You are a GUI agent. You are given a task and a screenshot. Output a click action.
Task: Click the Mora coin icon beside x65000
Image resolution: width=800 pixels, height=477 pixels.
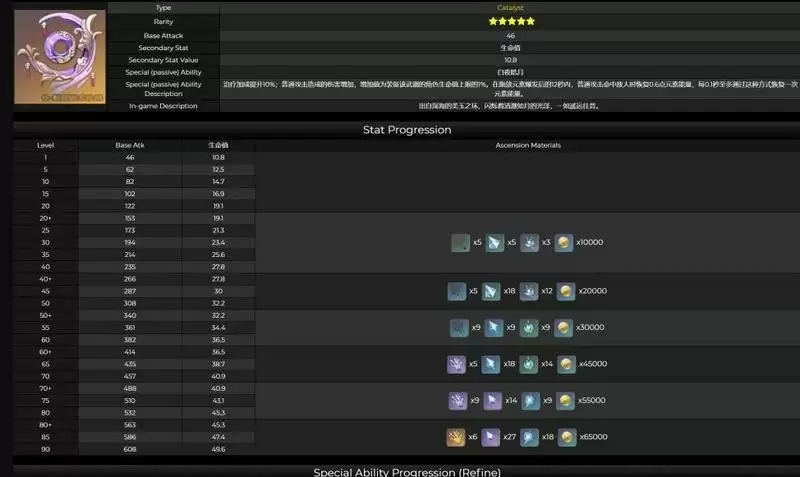[x=564, y=437]
